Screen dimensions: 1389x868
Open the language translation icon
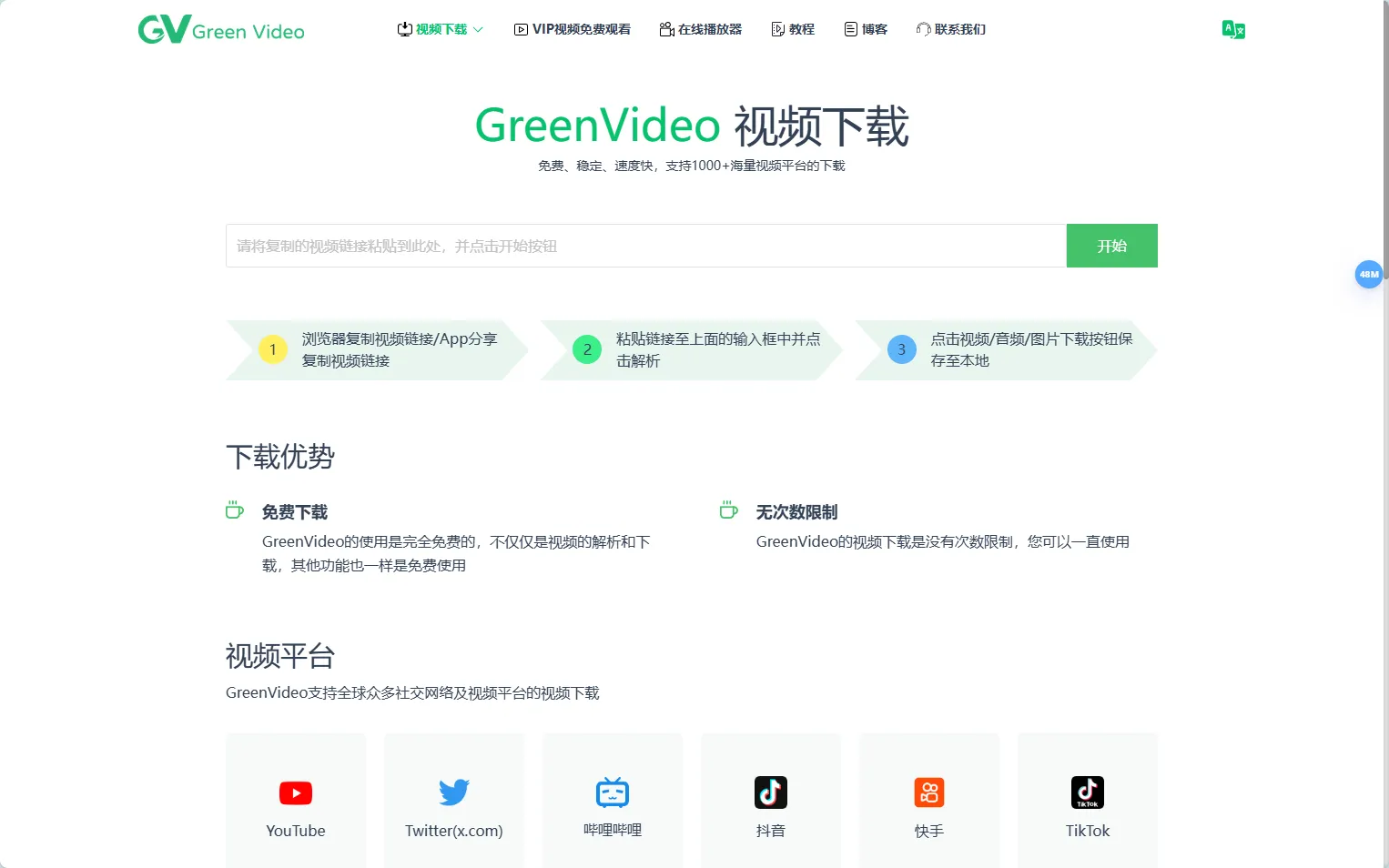pyautogui.click(x=1233, y=30)
